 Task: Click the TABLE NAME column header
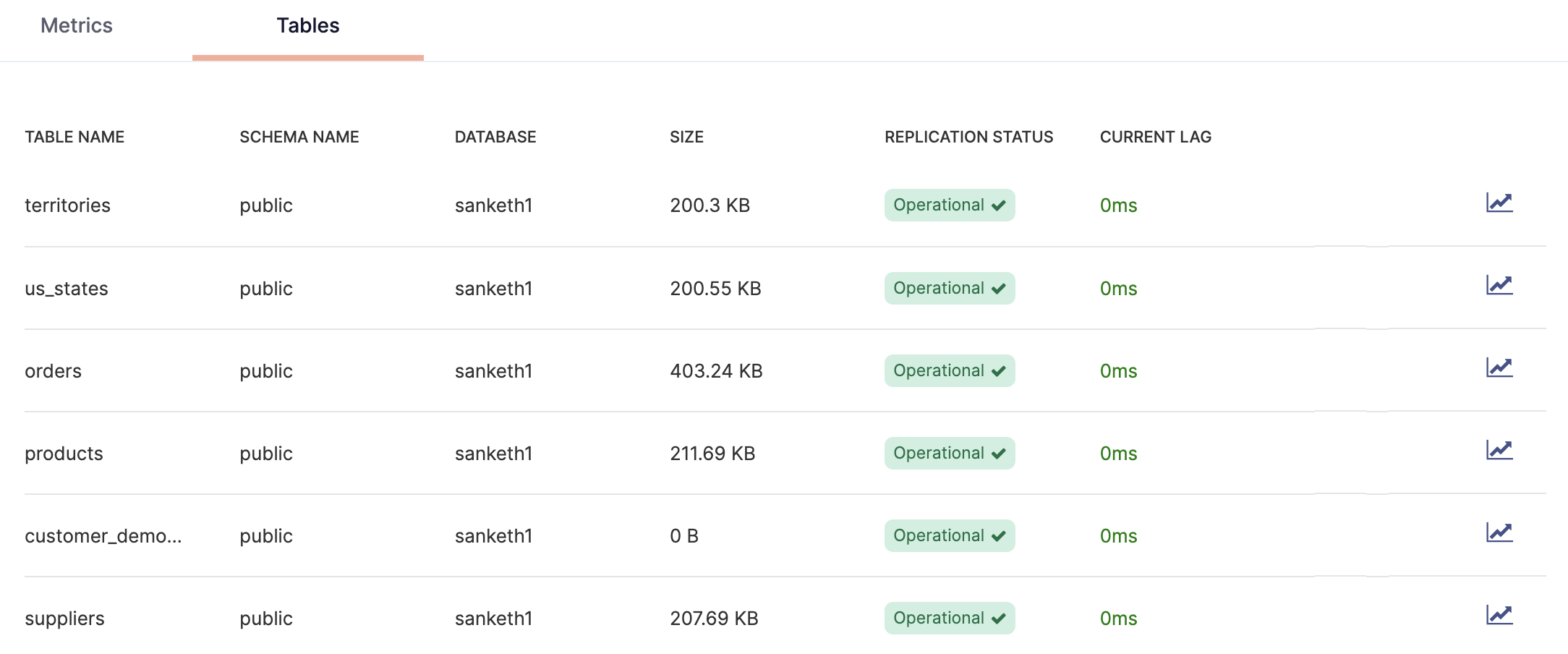74,137
